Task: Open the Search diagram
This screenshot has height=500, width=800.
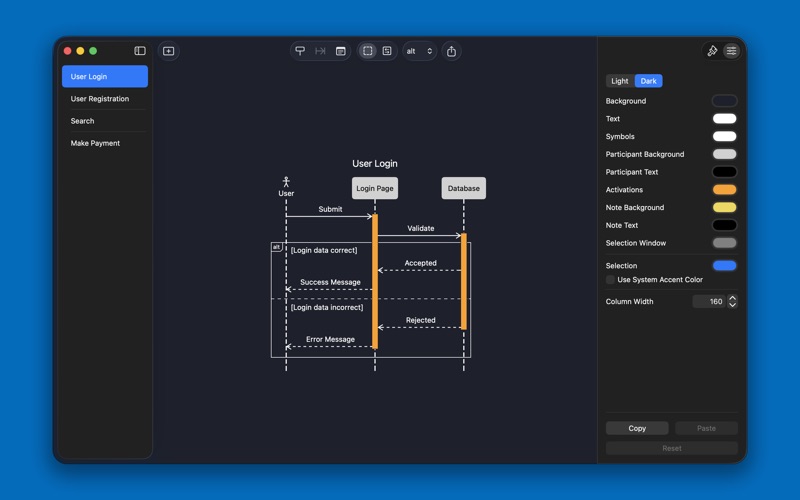Action: (105, 121)
